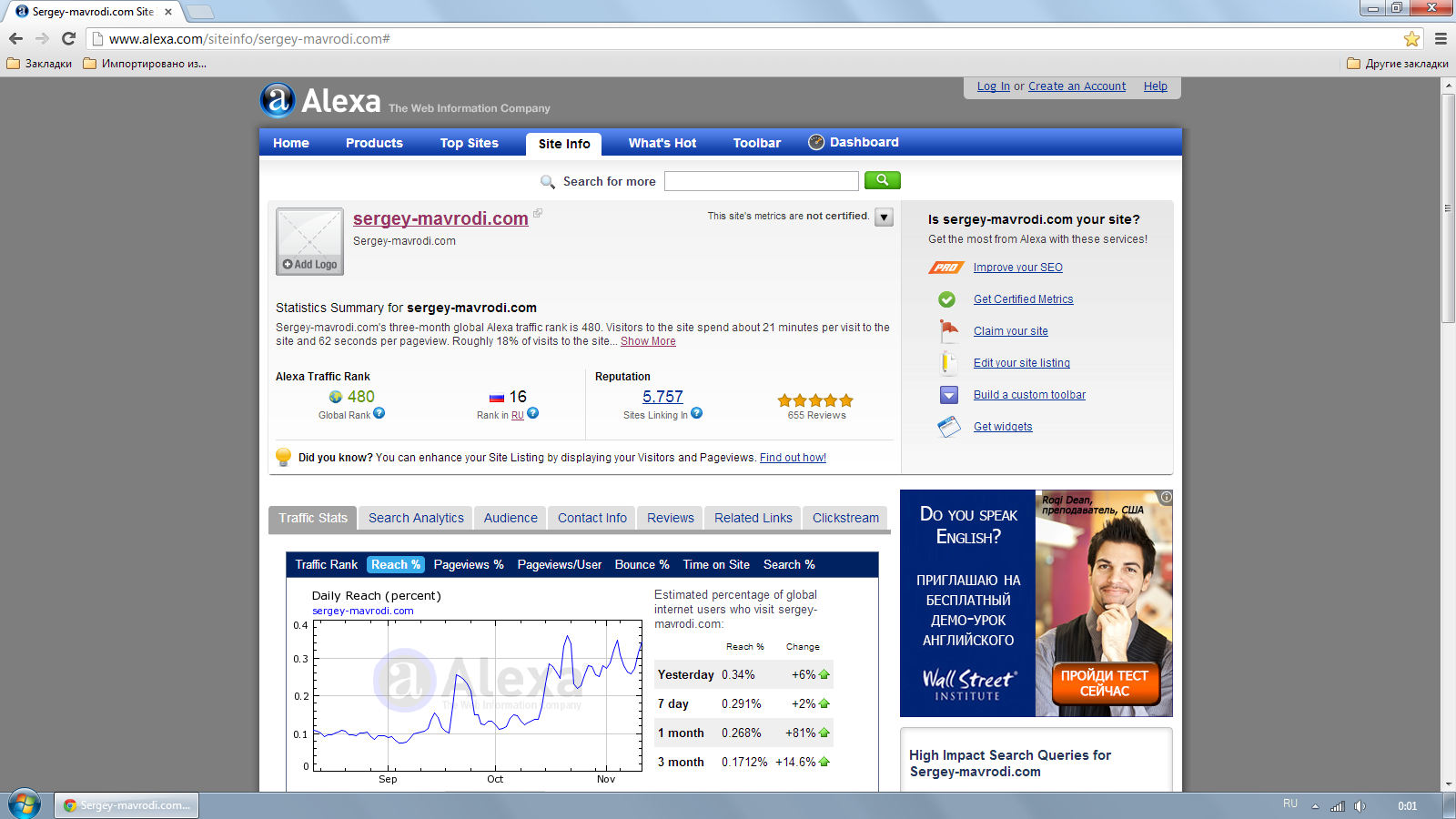
Task: Open Другие закладки folder
Action: (x=1398, y=64)
